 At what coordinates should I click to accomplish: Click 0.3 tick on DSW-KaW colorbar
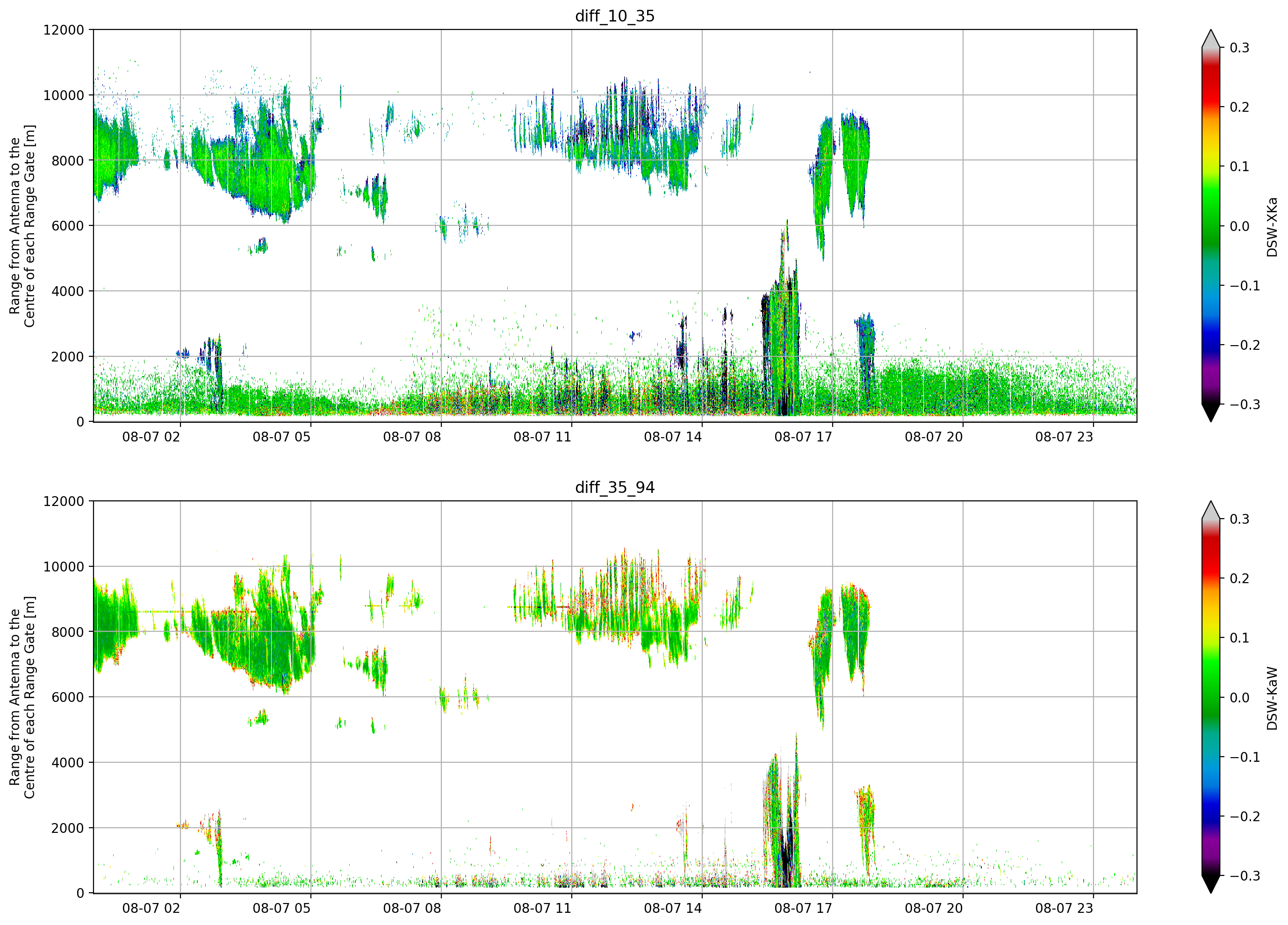pyautogui.click(x=1239, y=519)
